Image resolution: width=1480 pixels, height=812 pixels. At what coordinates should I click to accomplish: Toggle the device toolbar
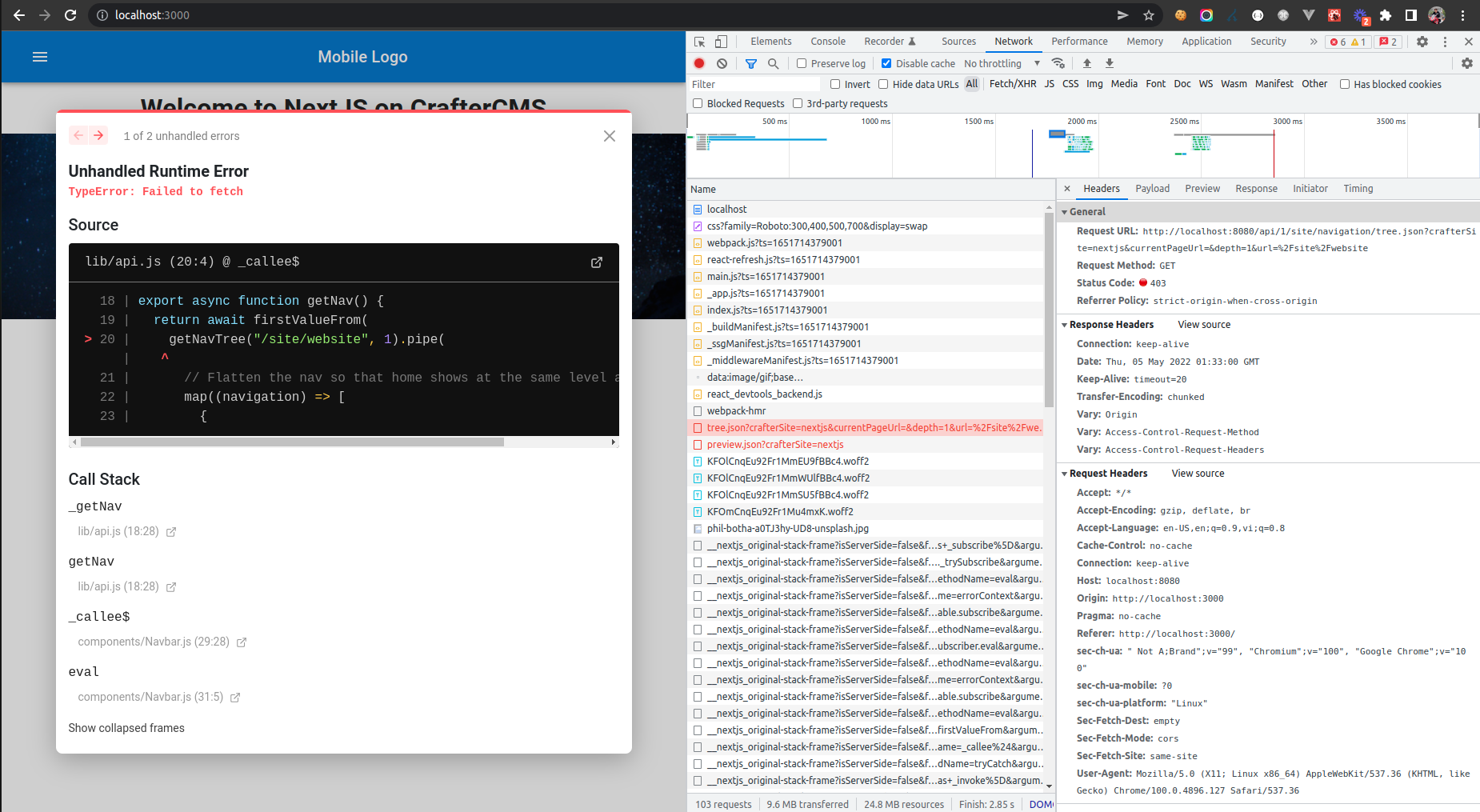click(721, 41)
